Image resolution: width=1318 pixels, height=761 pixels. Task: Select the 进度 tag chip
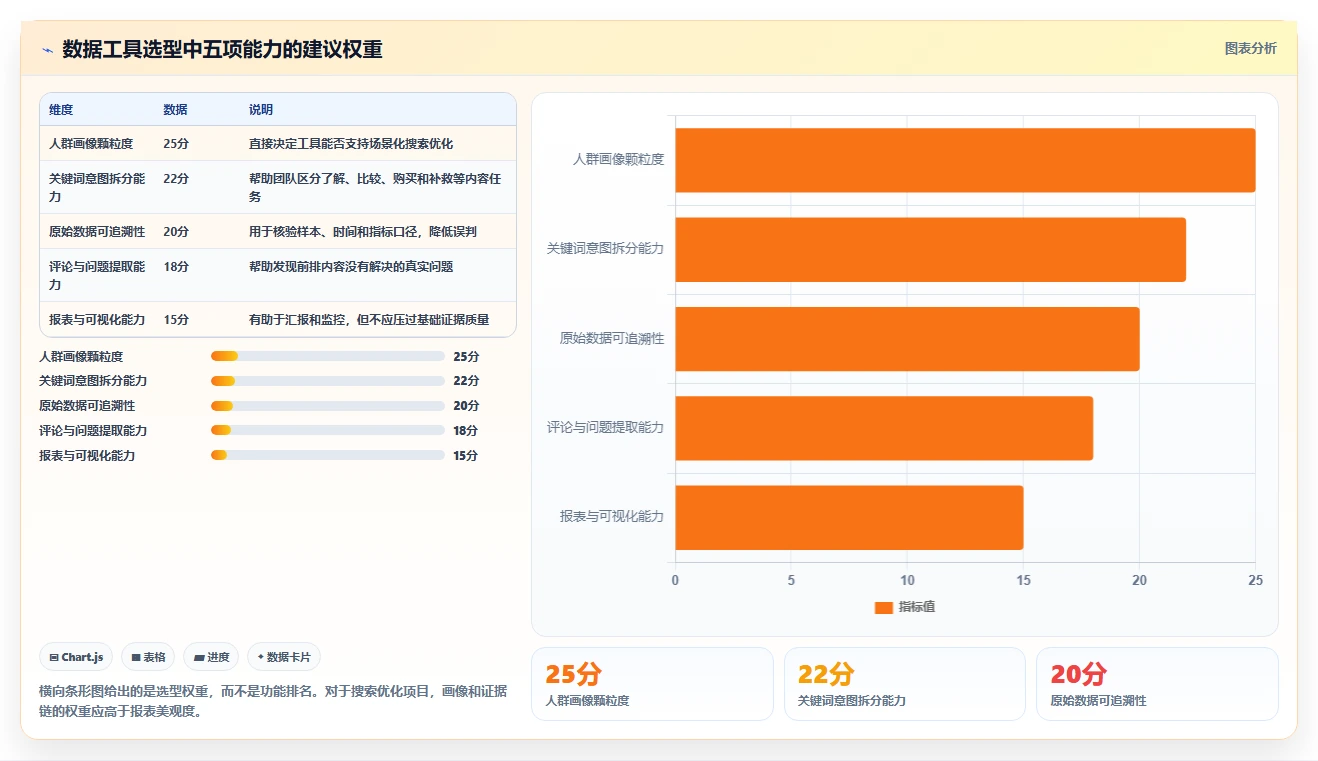(211, 657)
